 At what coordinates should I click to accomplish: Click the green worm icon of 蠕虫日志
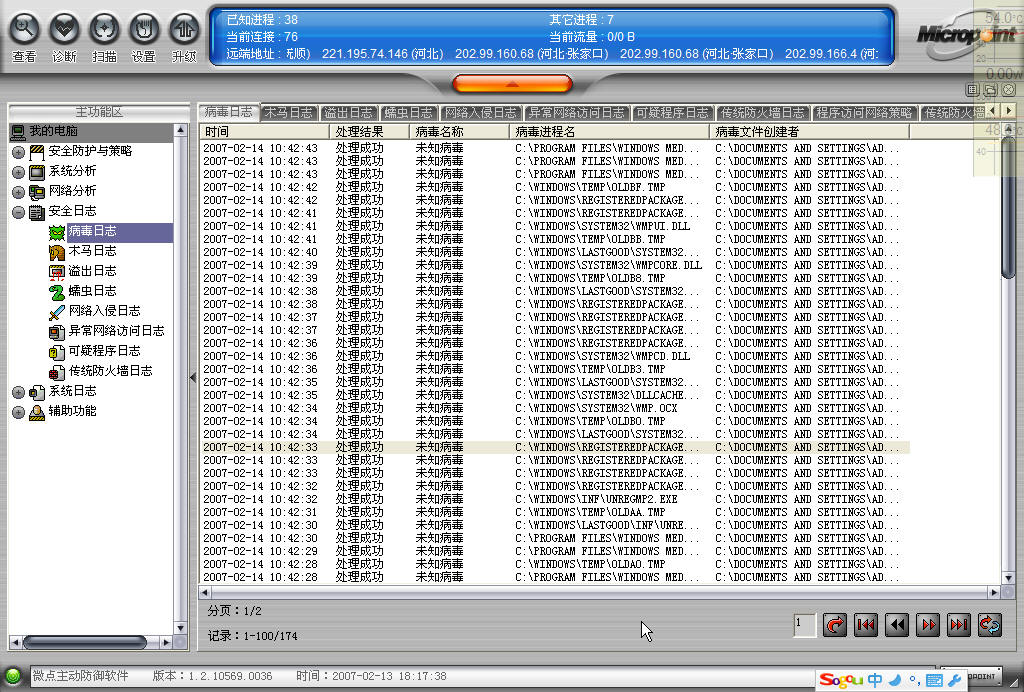point(57,292)
